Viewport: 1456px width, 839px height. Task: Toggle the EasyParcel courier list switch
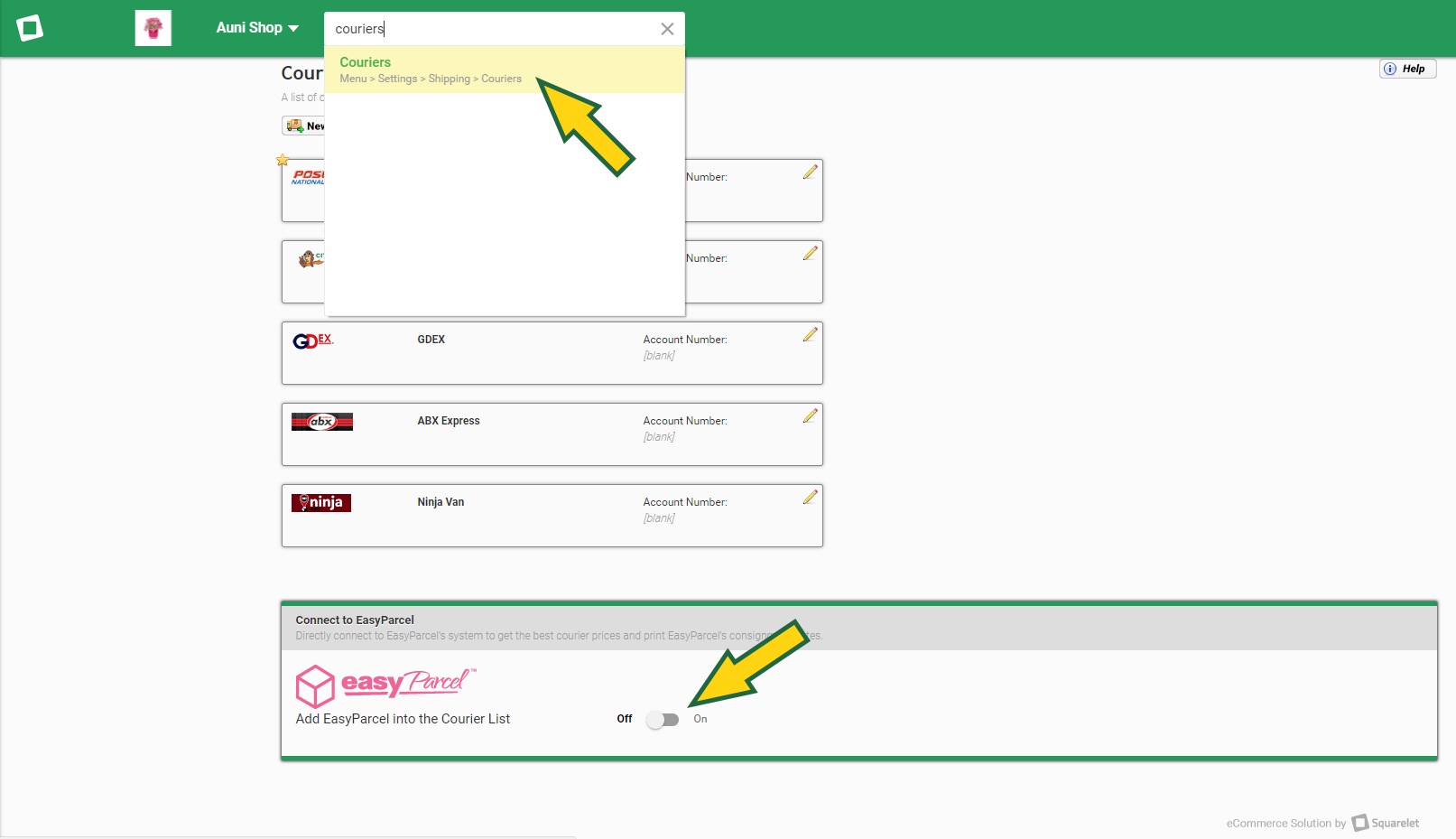tap(663, 720)
